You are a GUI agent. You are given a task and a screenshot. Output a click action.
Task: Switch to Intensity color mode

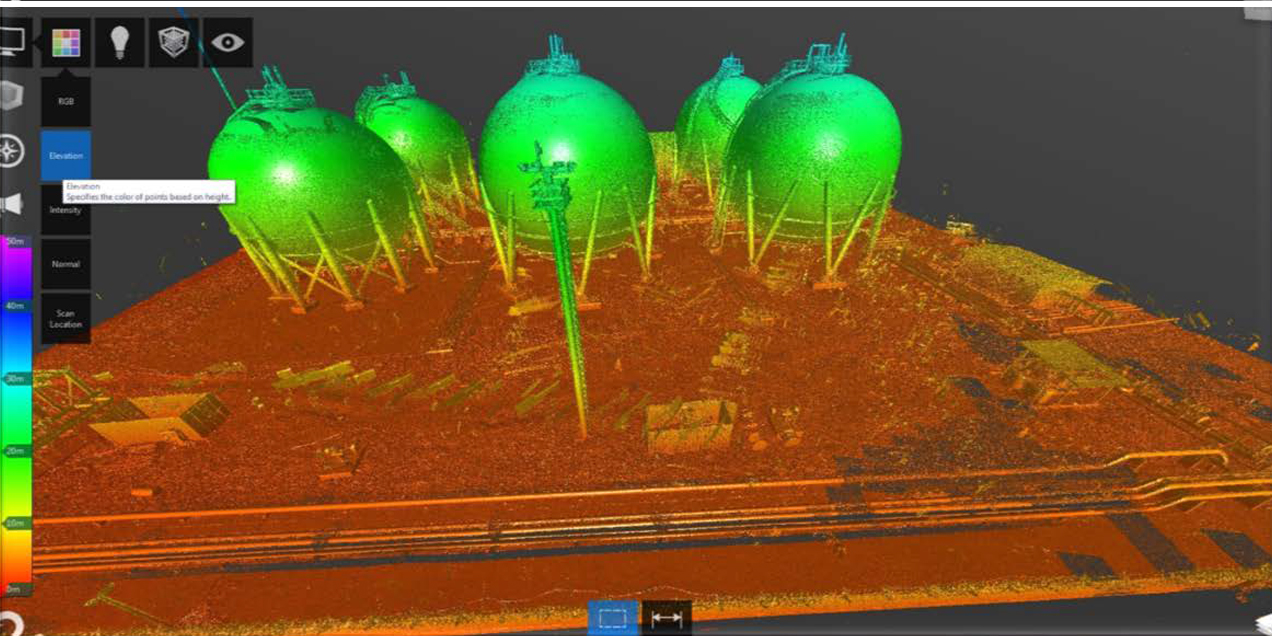[66, 210]
